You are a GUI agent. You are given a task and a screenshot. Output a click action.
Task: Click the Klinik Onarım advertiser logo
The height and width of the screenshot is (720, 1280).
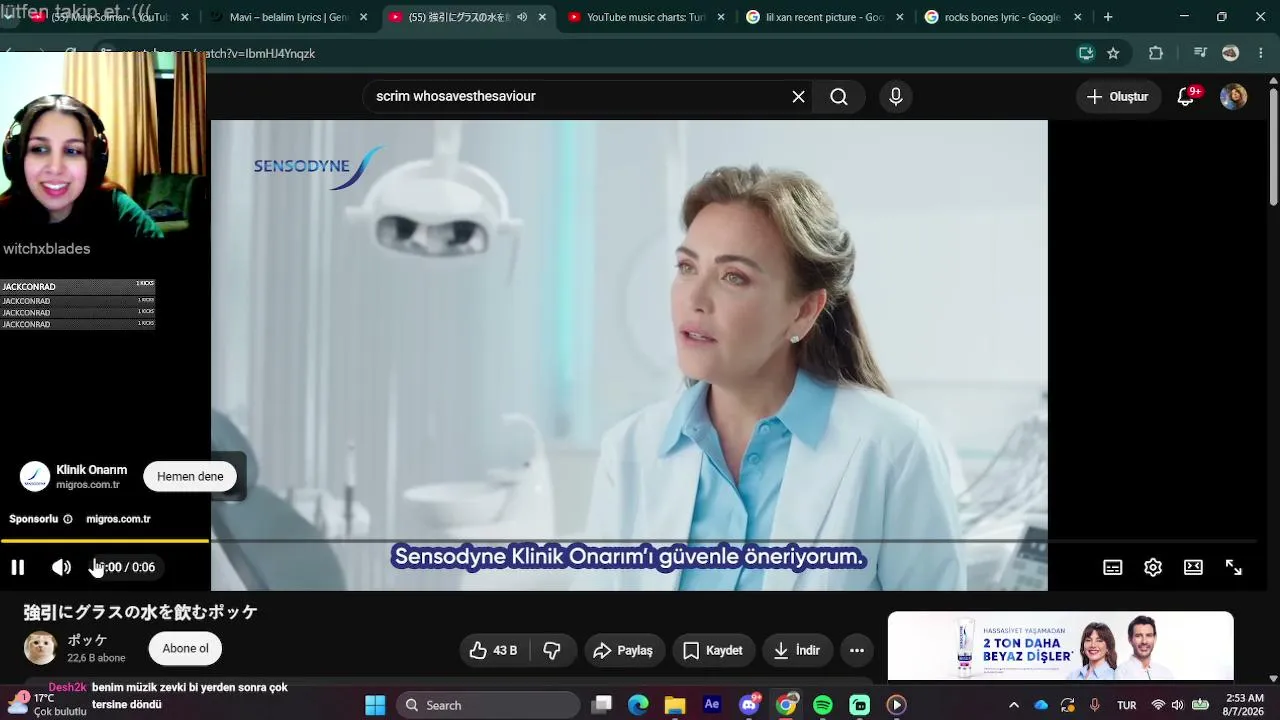35,476
